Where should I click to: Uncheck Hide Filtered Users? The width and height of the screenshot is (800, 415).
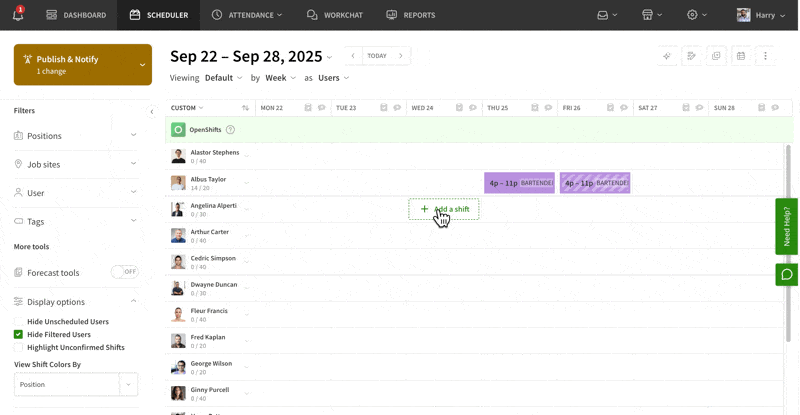click(x=18, y=335)
